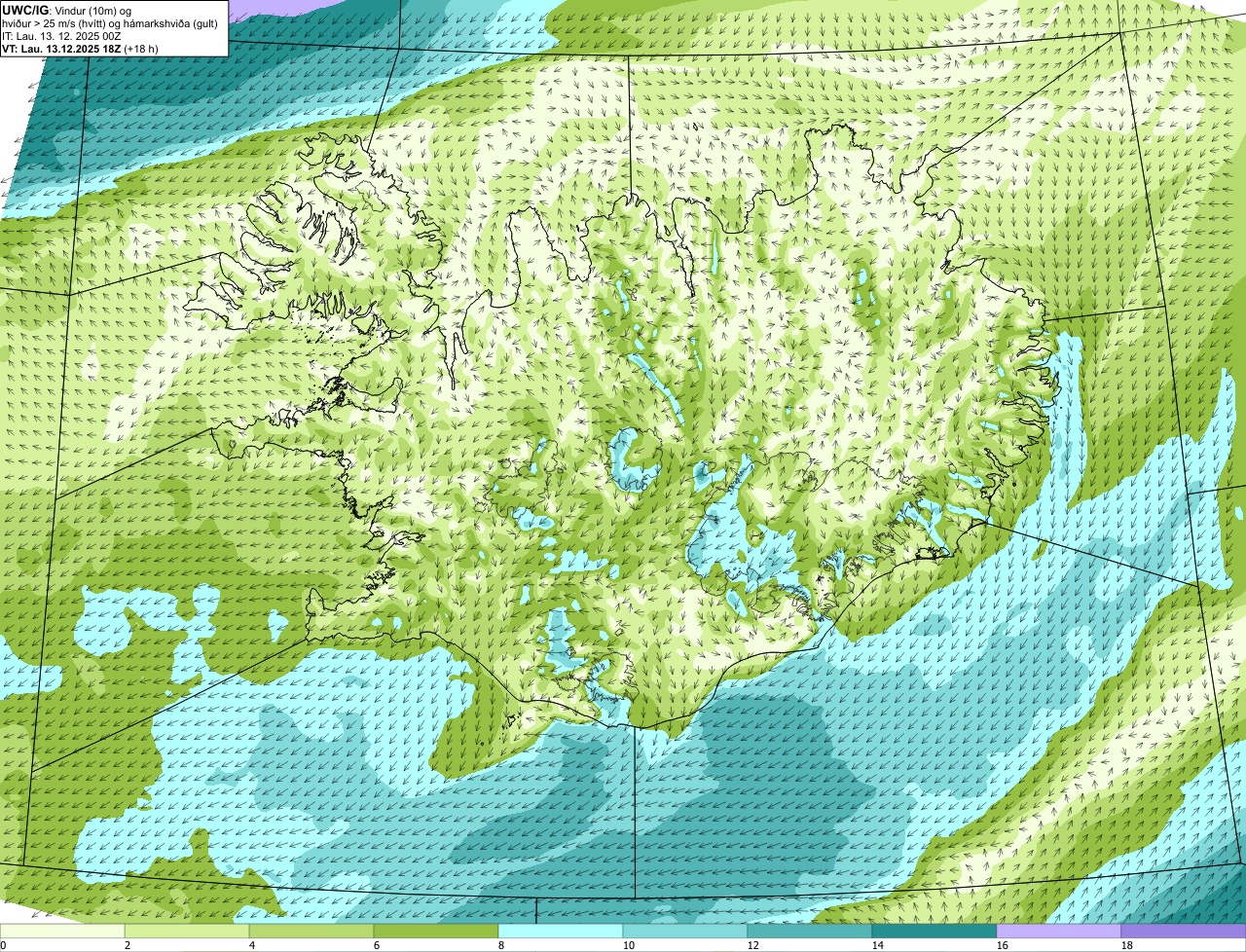Click the legend tick label "18"
This screenshot has width=1246, height=952.
(1127, 945)
